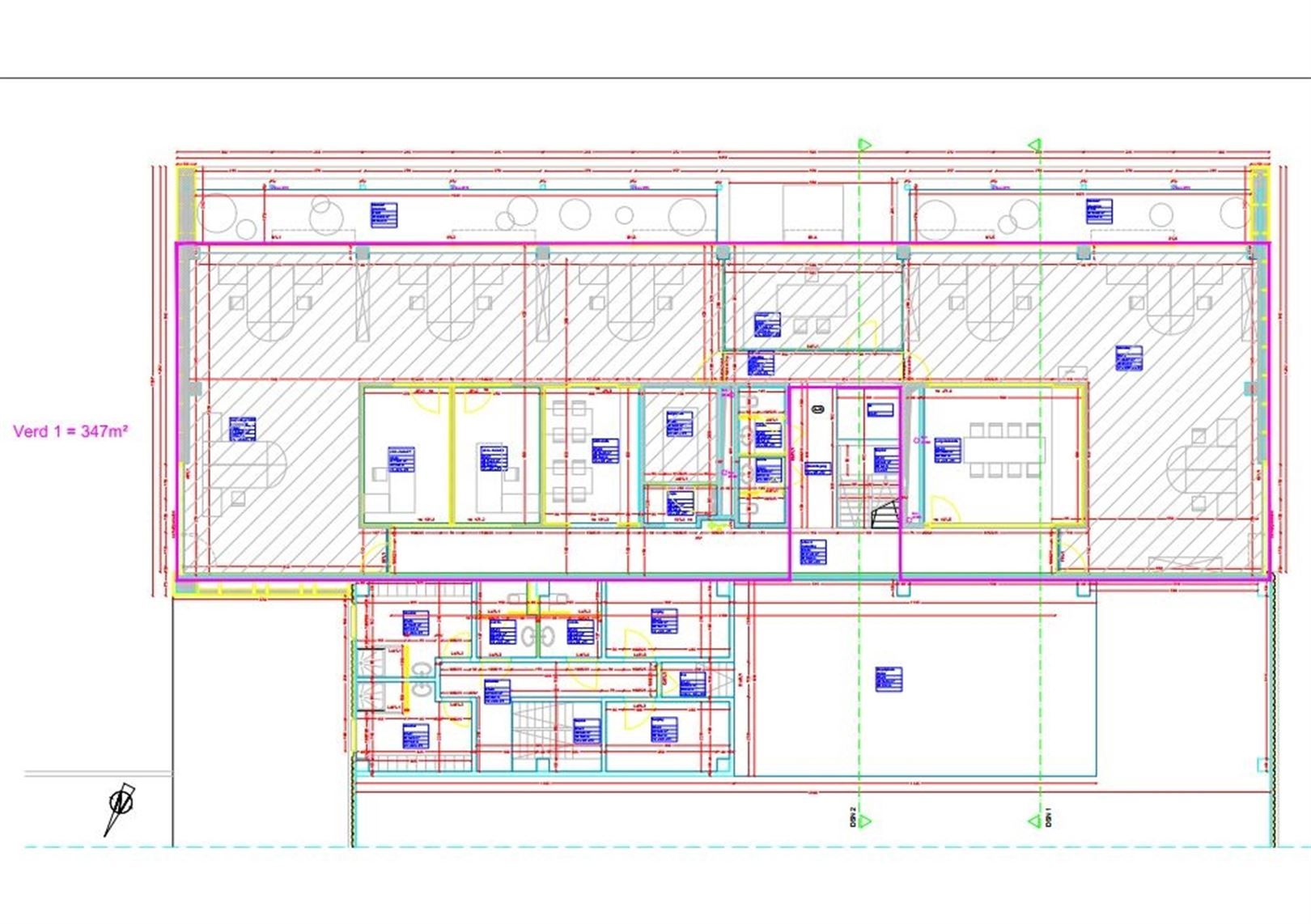Click the 'Verd 1 = 347m²' area label

[x=70, y=431]
